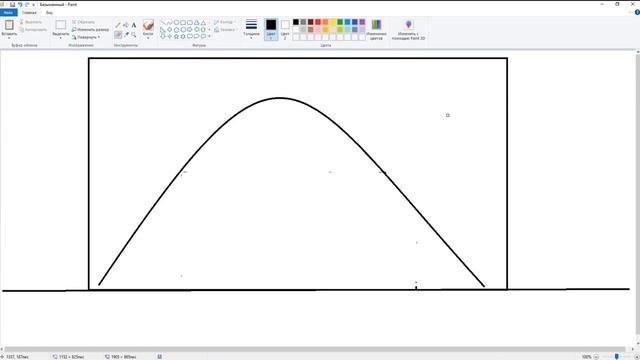Click Save icon in quick access toolbar
Screen dimensions: 640x360
[x=13, y=4]
